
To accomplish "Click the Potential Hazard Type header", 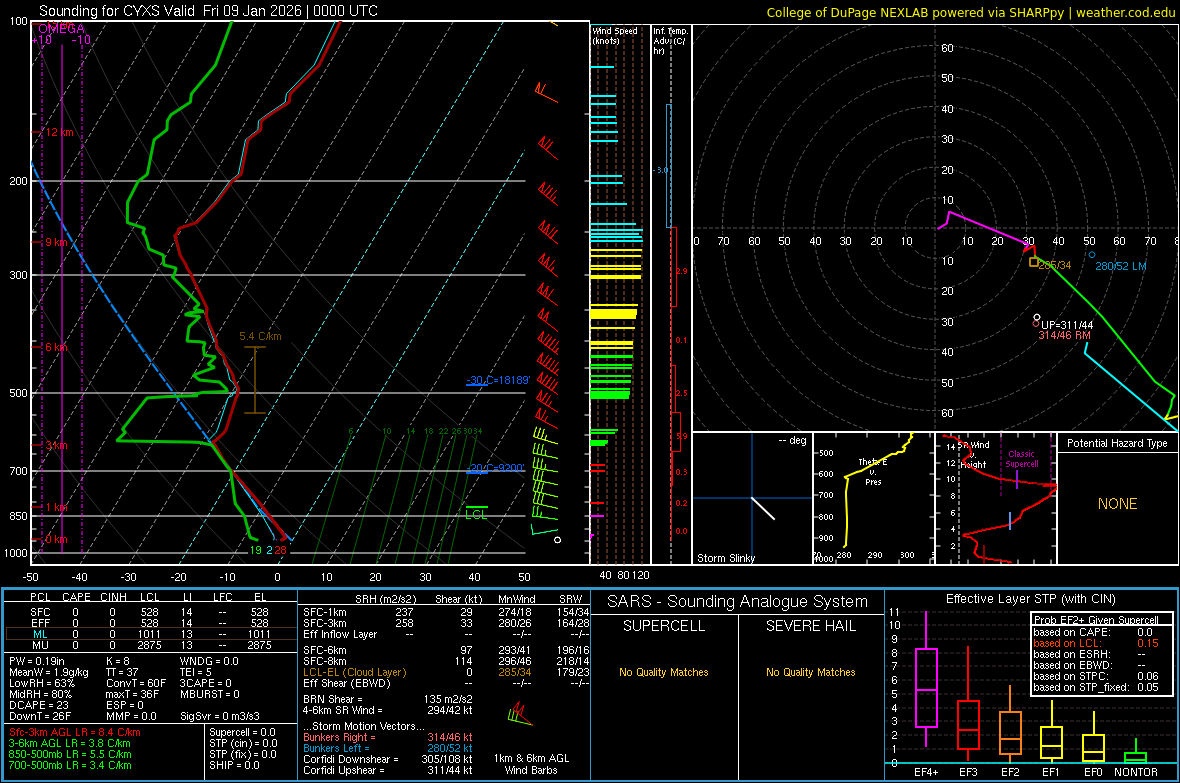I will click(1117, 443).
